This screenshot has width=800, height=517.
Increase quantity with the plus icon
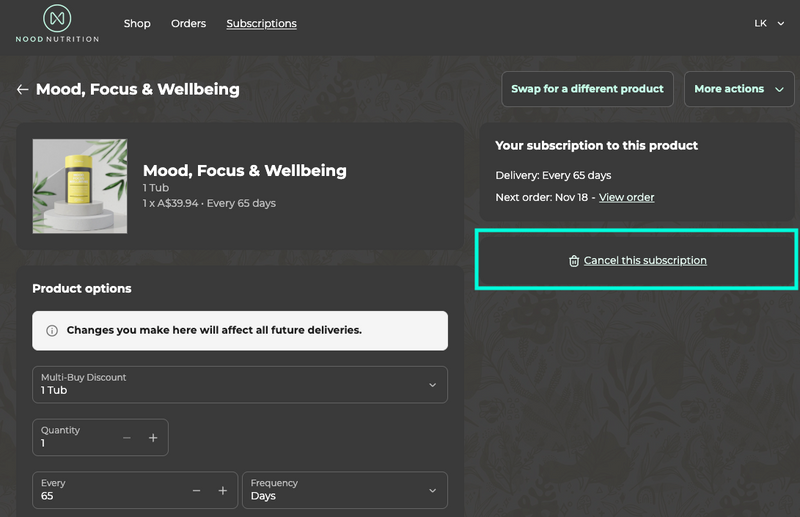[x=153, y=438]
